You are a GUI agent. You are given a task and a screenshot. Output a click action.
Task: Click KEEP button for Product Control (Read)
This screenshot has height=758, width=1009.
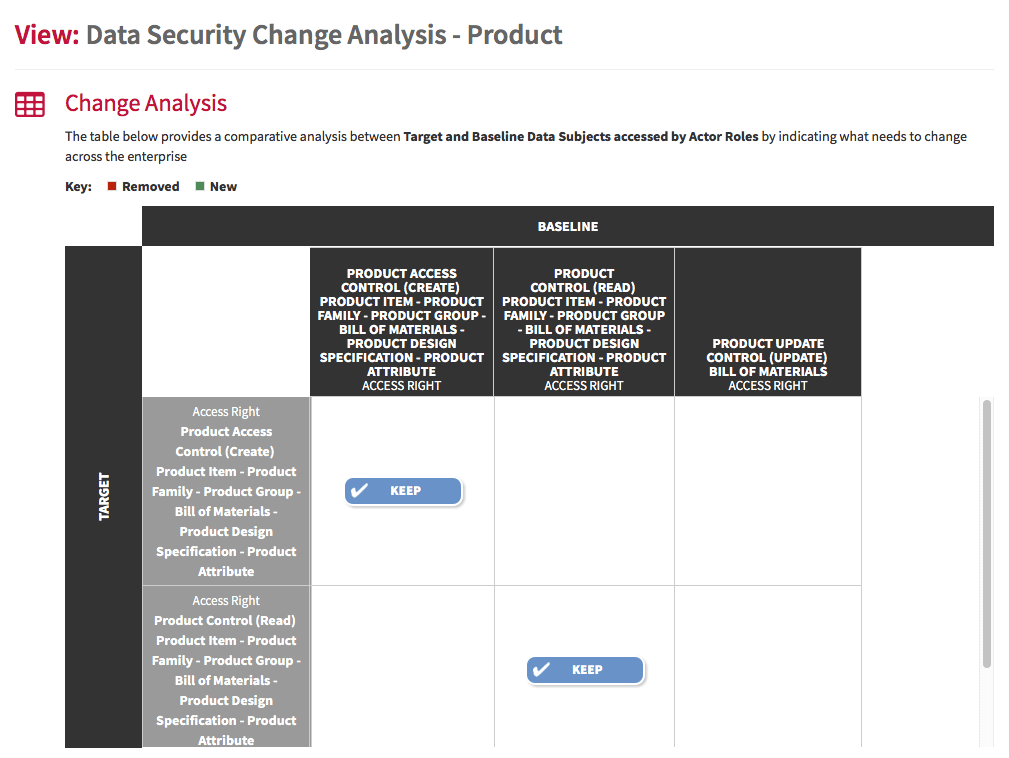586,670
